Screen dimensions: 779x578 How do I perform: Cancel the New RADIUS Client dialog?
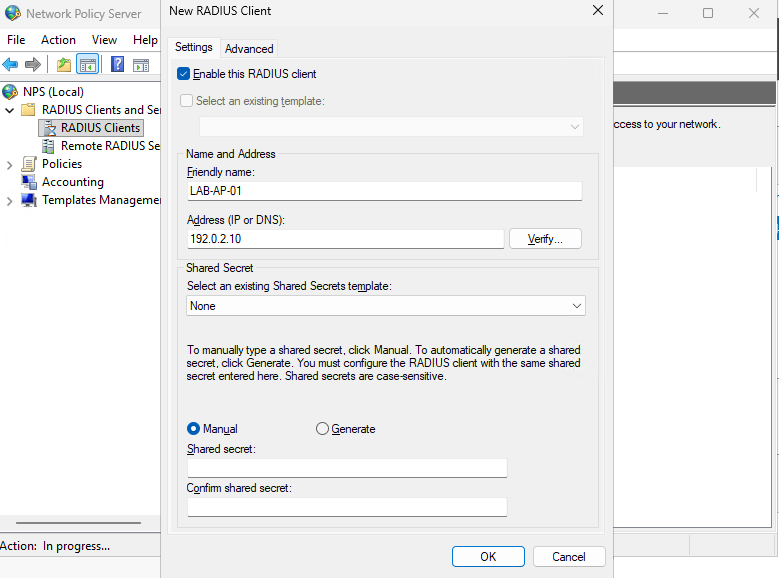point(569,557)
